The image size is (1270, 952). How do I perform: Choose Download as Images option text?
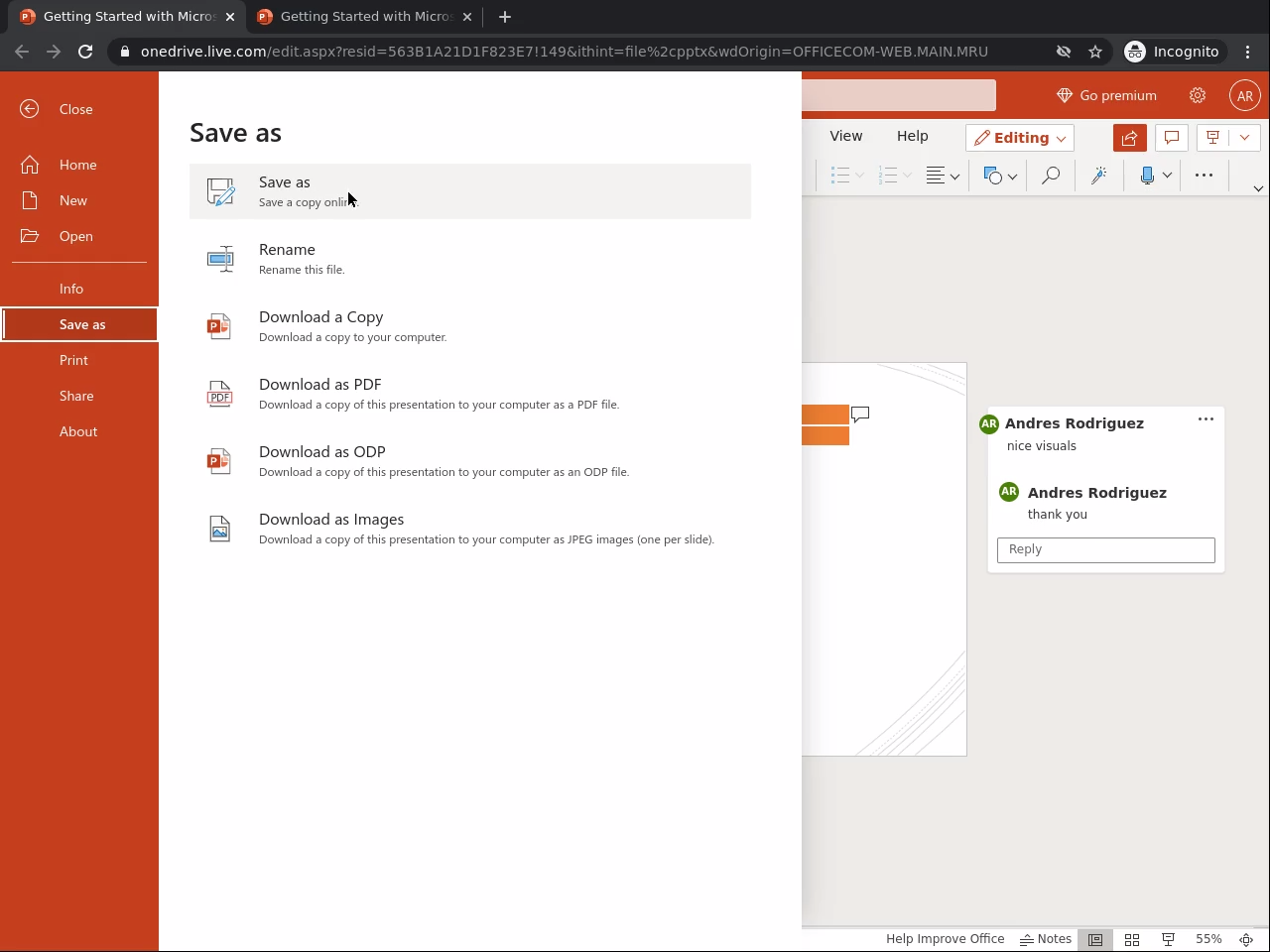point(331,519)
